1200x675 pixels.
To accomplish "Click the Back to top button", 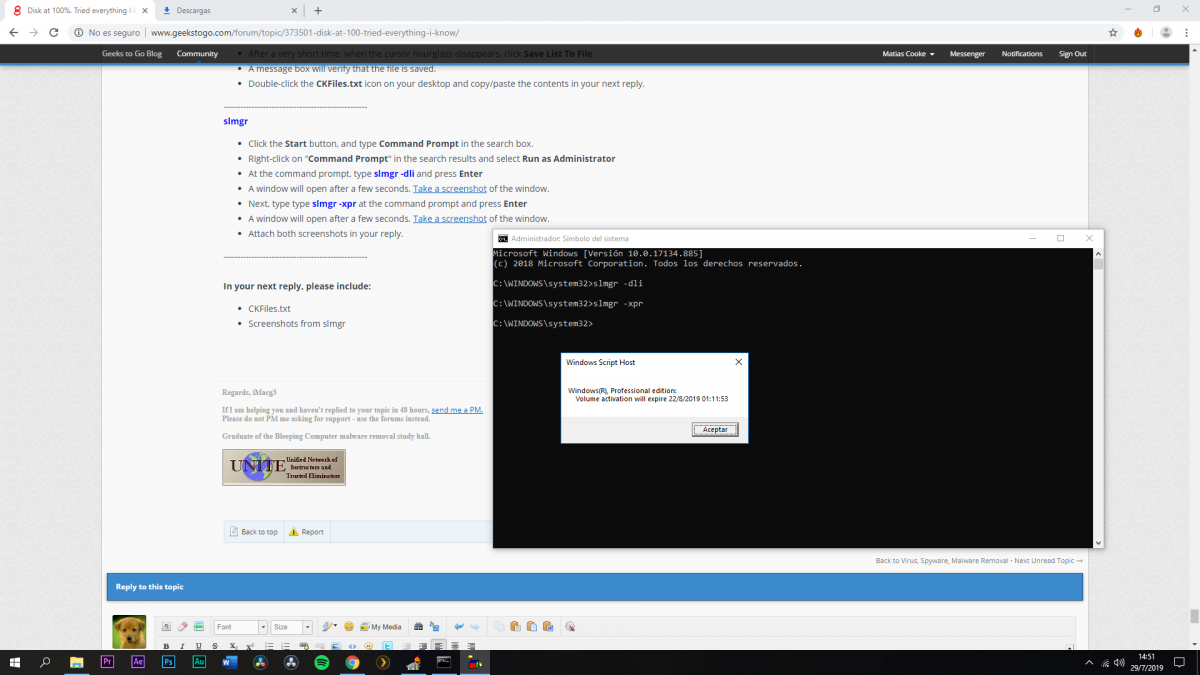I will tap(254, 532).
